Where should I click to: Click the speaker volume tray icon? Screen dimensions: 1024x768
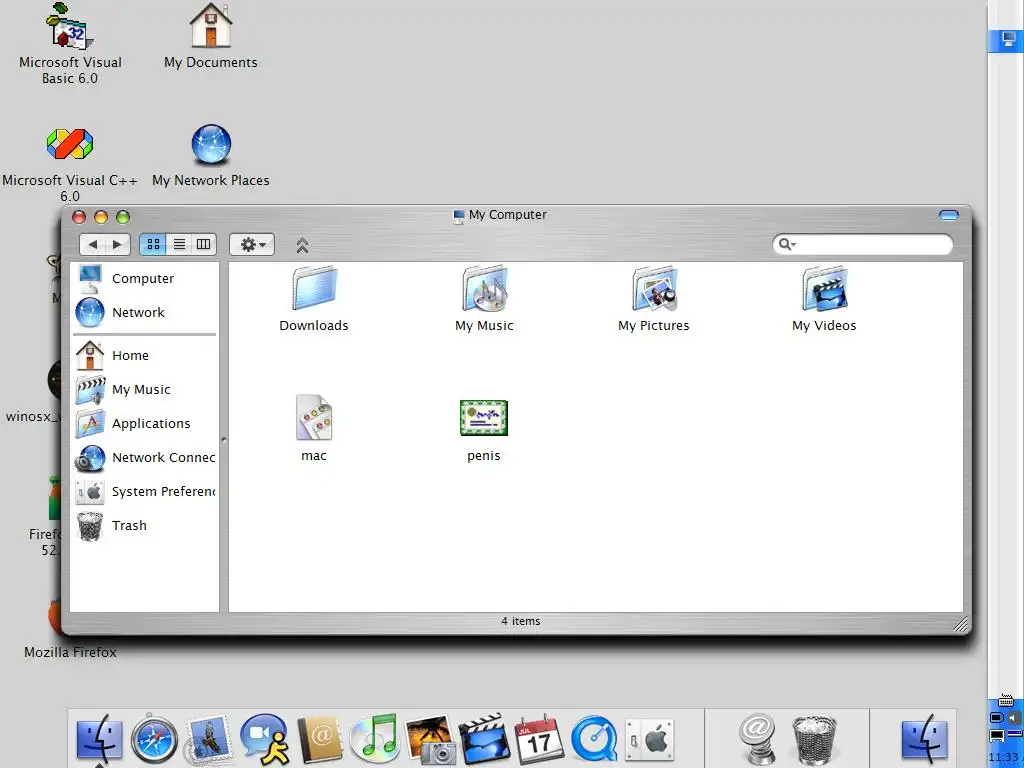(1015, 718)
